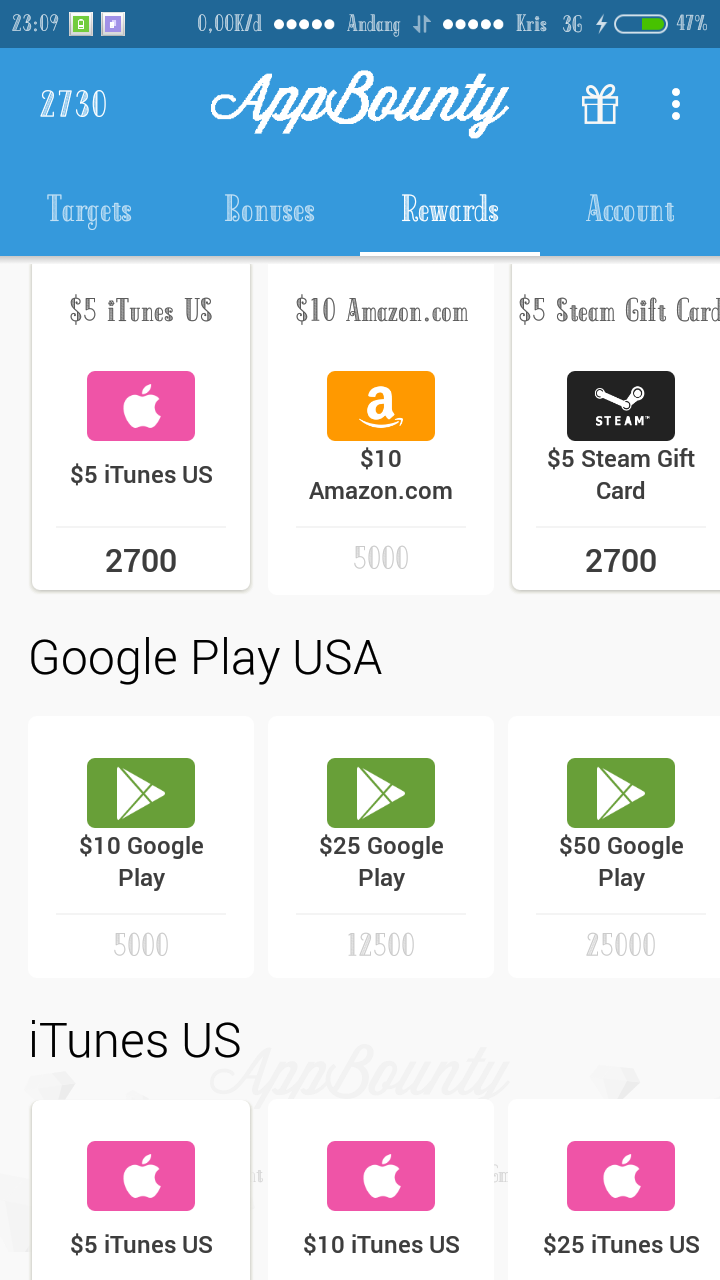This screenshot has width=720, height=1280.
Task: Tap the 2730 credits balance
Action: (73, 104)
